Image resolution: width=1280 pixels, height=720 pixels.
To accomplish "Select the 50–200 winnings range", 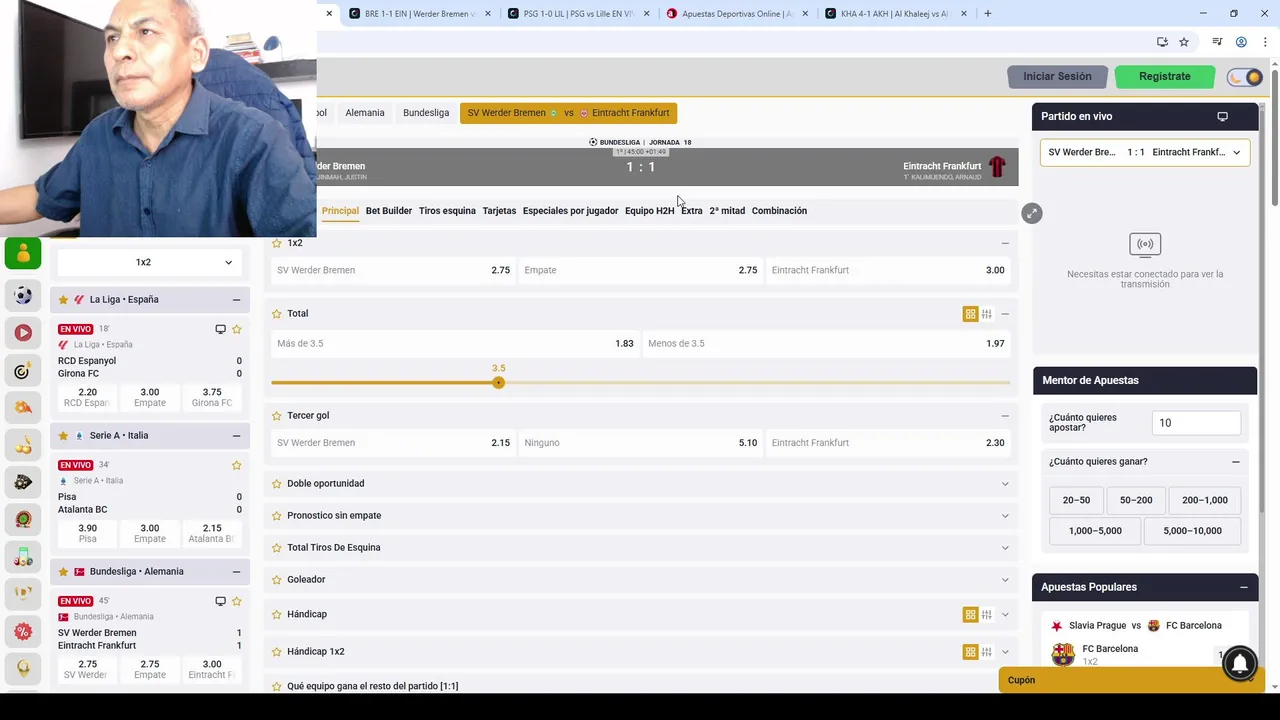I will (1136, 500).
